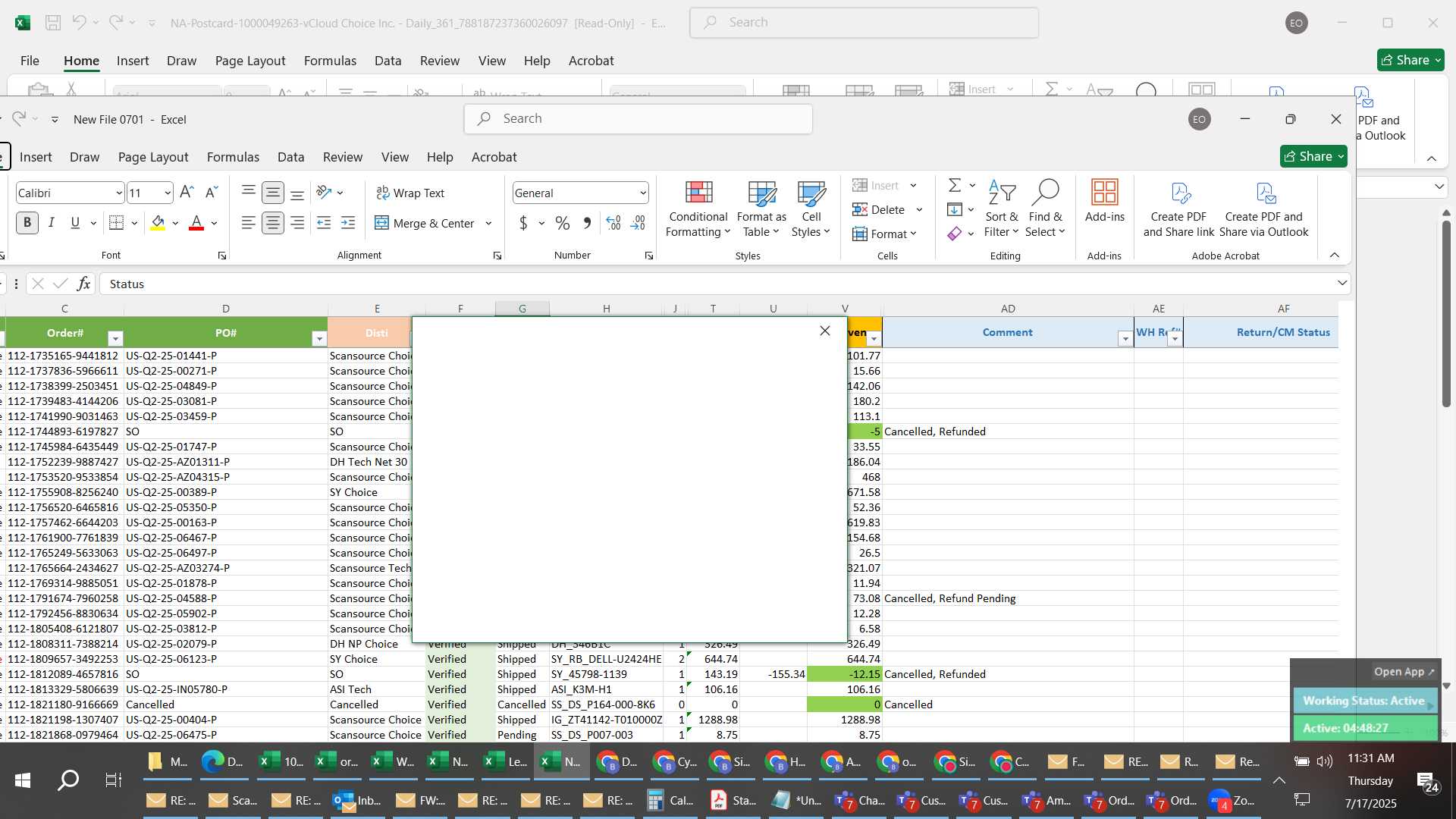Open Windows Start menu

(23, 780)
